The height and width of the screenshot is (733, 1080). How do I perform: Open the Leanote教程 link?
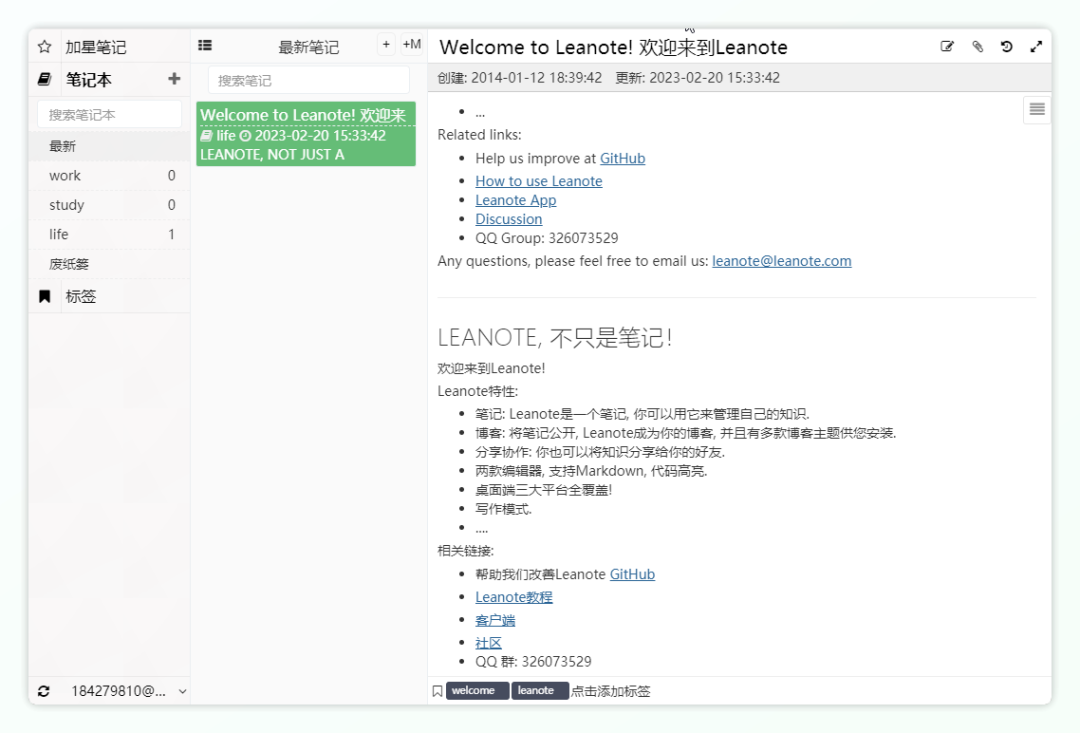point(514,597)
